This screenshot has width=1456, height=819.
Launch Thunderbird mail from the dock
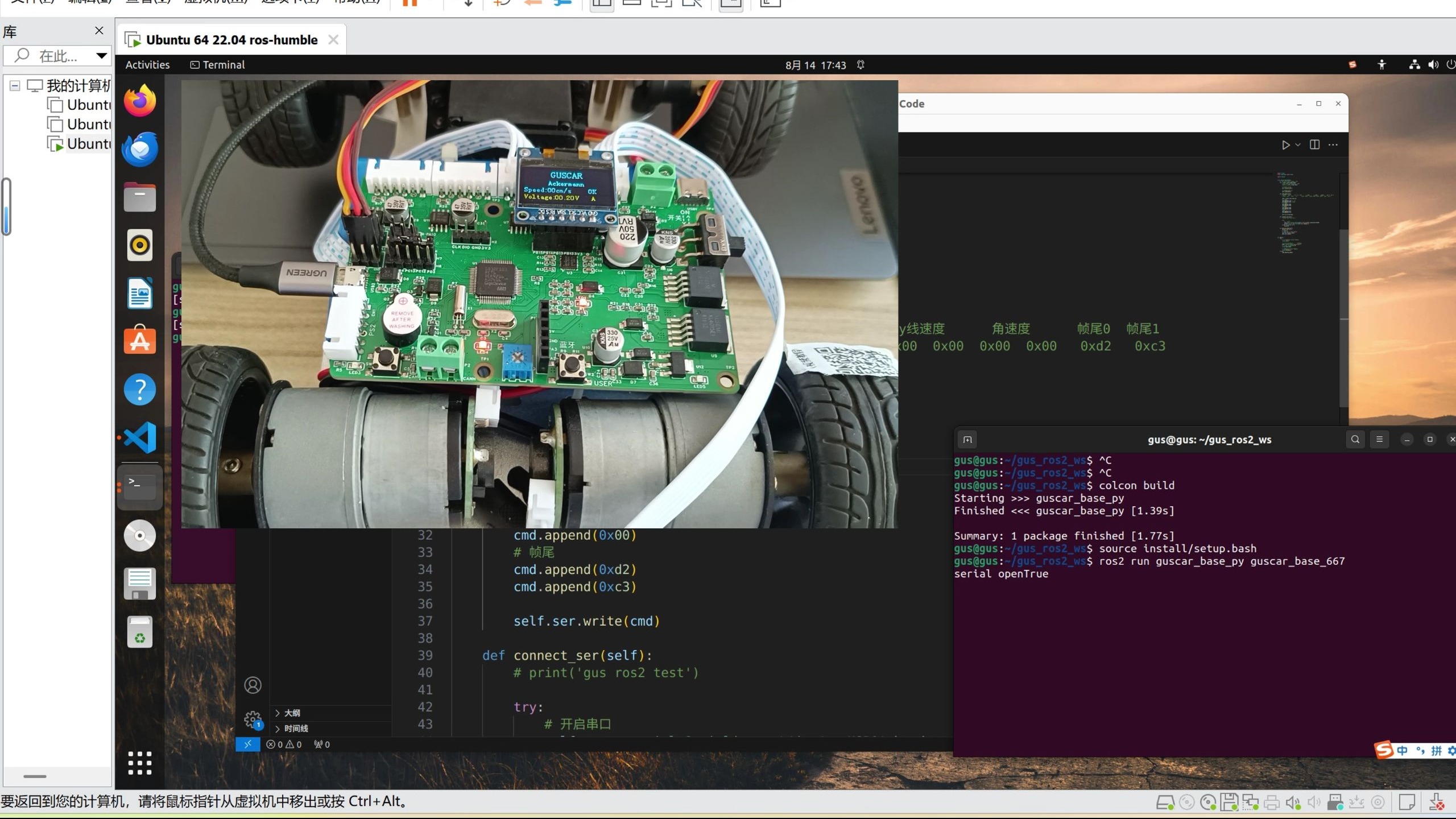(x=140, y=149)
